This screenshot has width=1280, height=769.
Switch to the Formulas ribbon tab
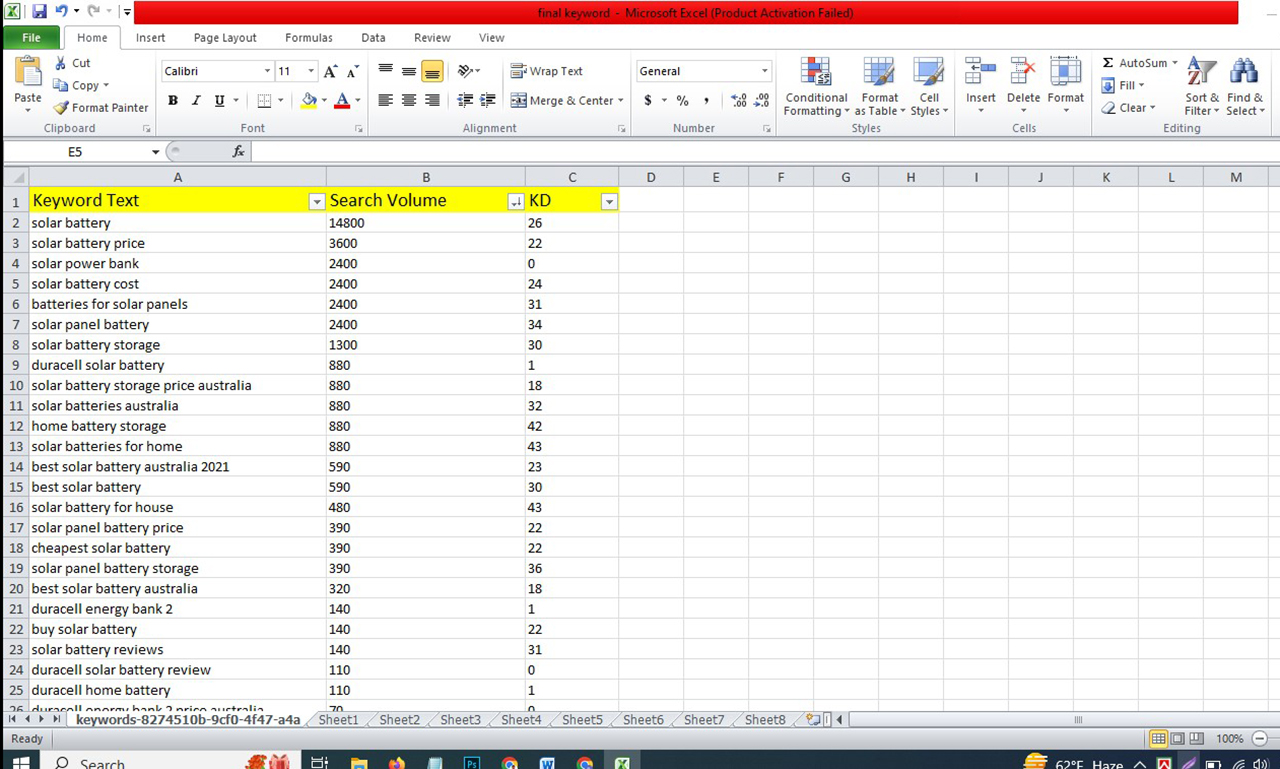click(308, 37)
